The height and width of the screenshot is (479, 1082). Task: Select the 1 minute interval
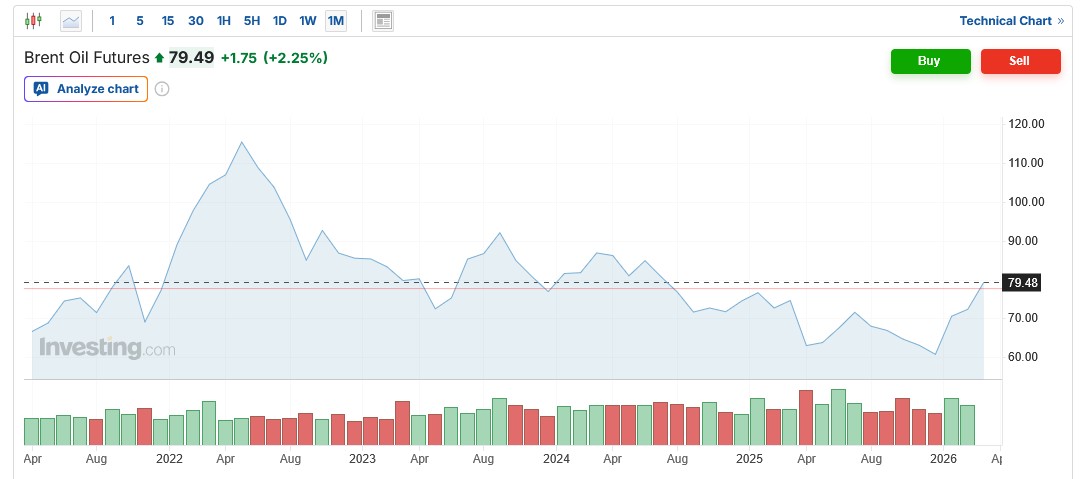112,20
